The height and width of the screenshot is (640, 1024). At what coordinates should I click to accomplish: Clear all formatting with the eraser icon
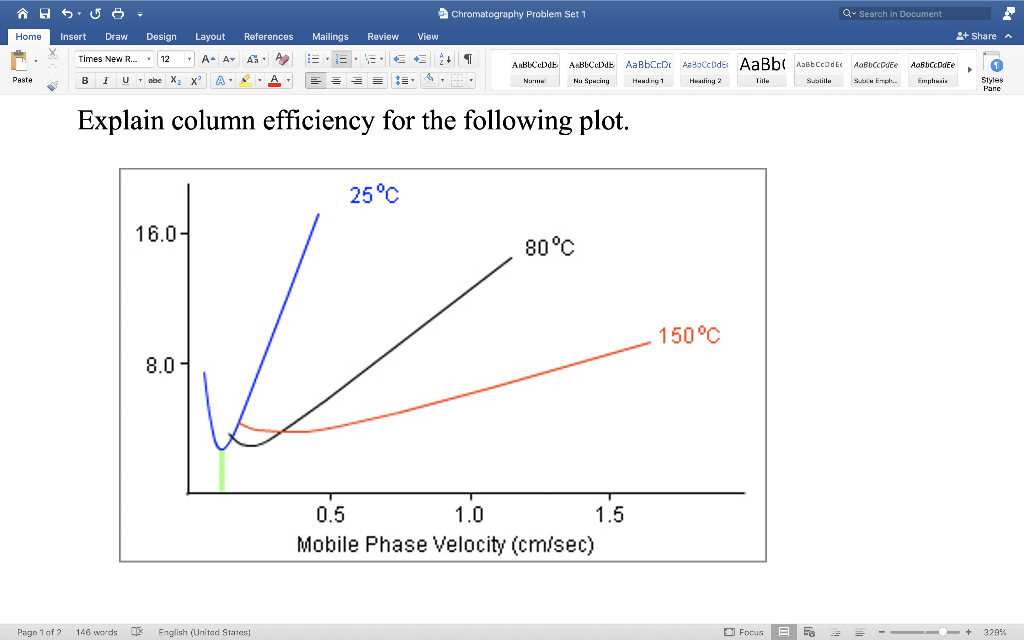(282, 59)
